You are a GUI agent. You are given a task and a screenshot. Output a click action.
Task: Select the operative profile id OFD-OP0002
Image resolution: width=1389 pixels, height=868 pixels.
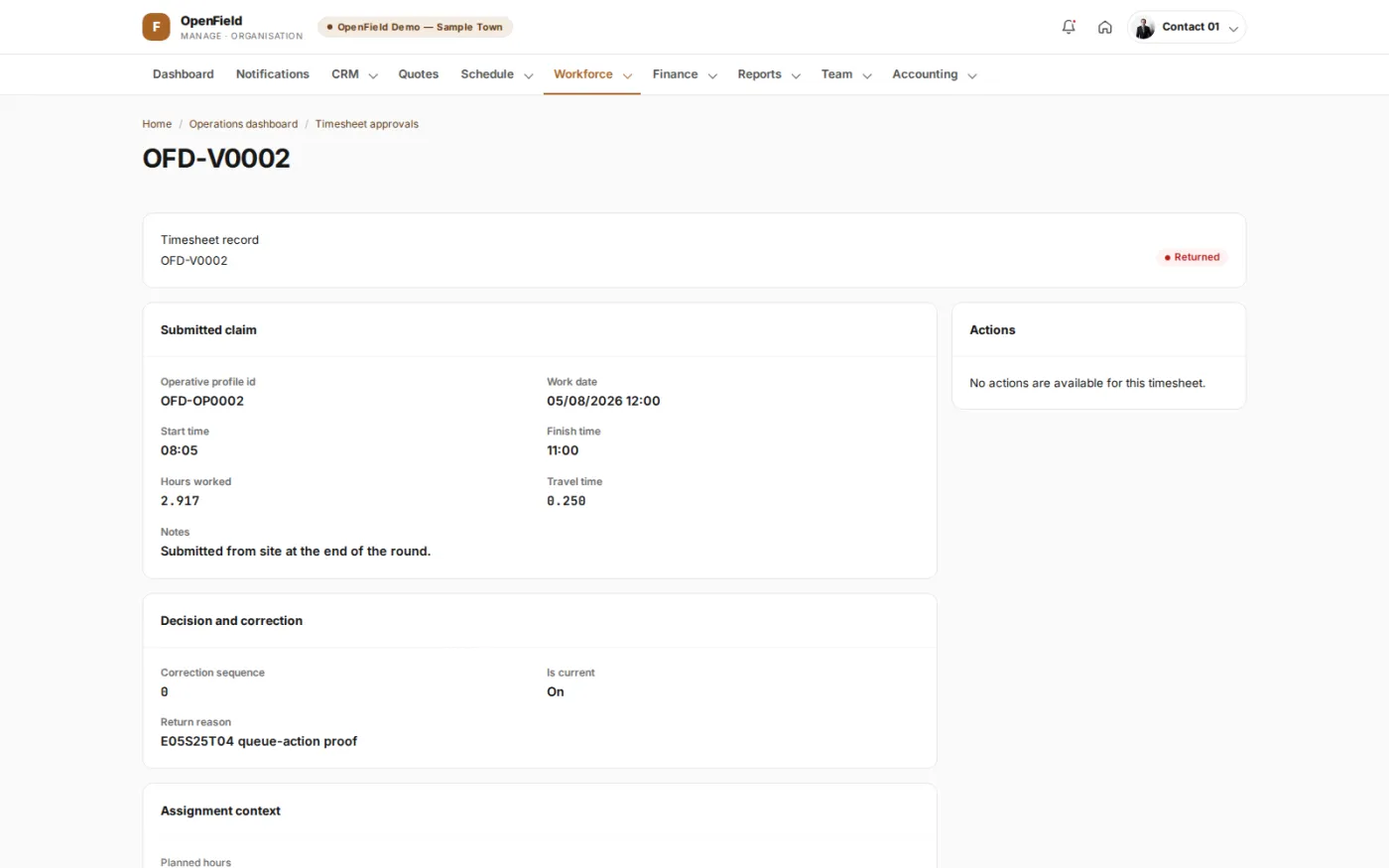point(202,401)
